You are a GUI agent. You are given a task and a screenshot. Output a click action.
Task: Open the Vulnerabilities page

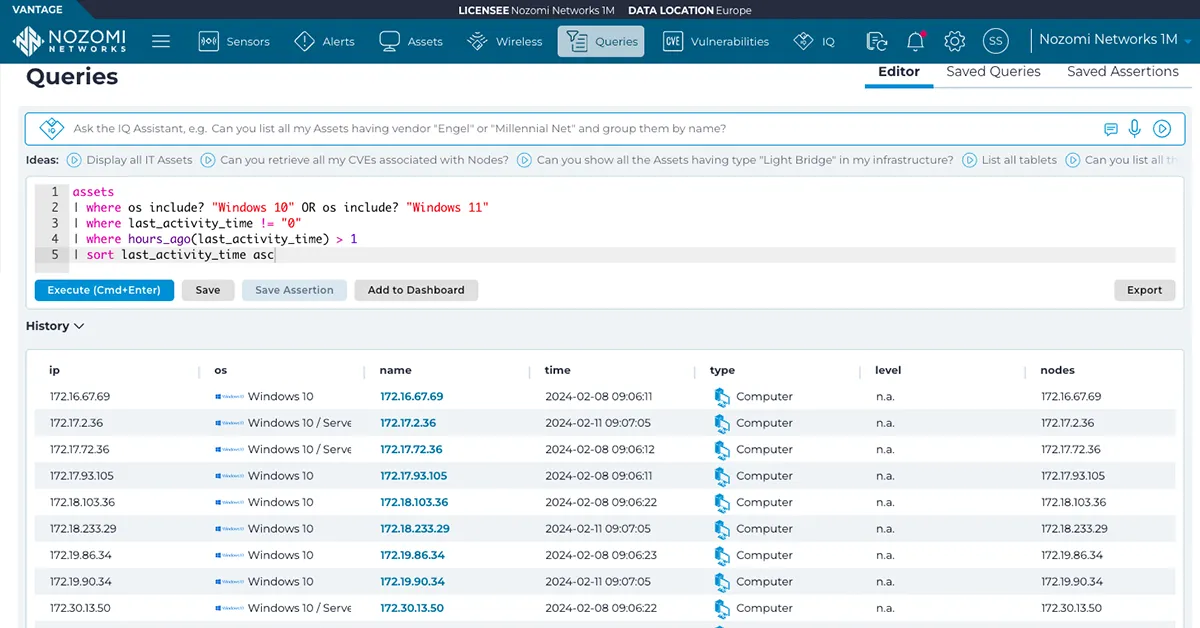point(716,41)
